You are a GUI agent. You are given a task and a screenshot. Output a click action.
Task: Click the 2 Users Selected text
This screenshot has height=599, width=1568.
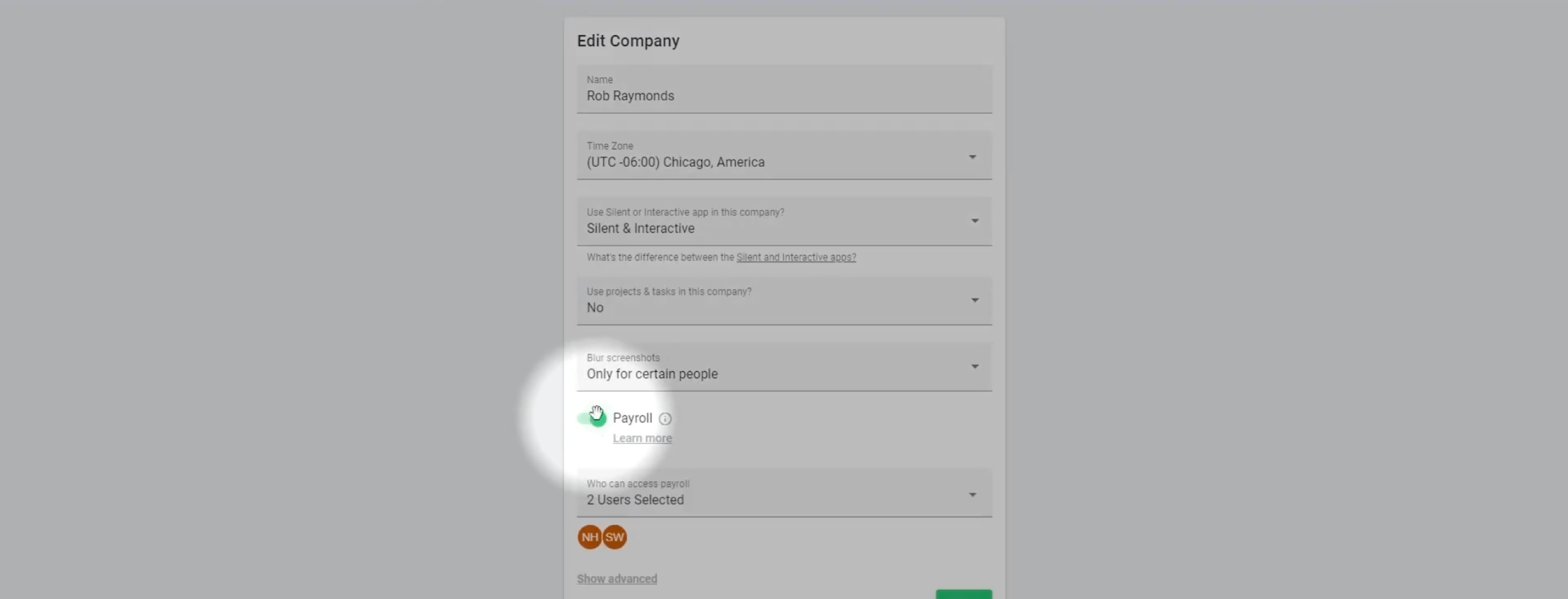[x=635, y=500]
